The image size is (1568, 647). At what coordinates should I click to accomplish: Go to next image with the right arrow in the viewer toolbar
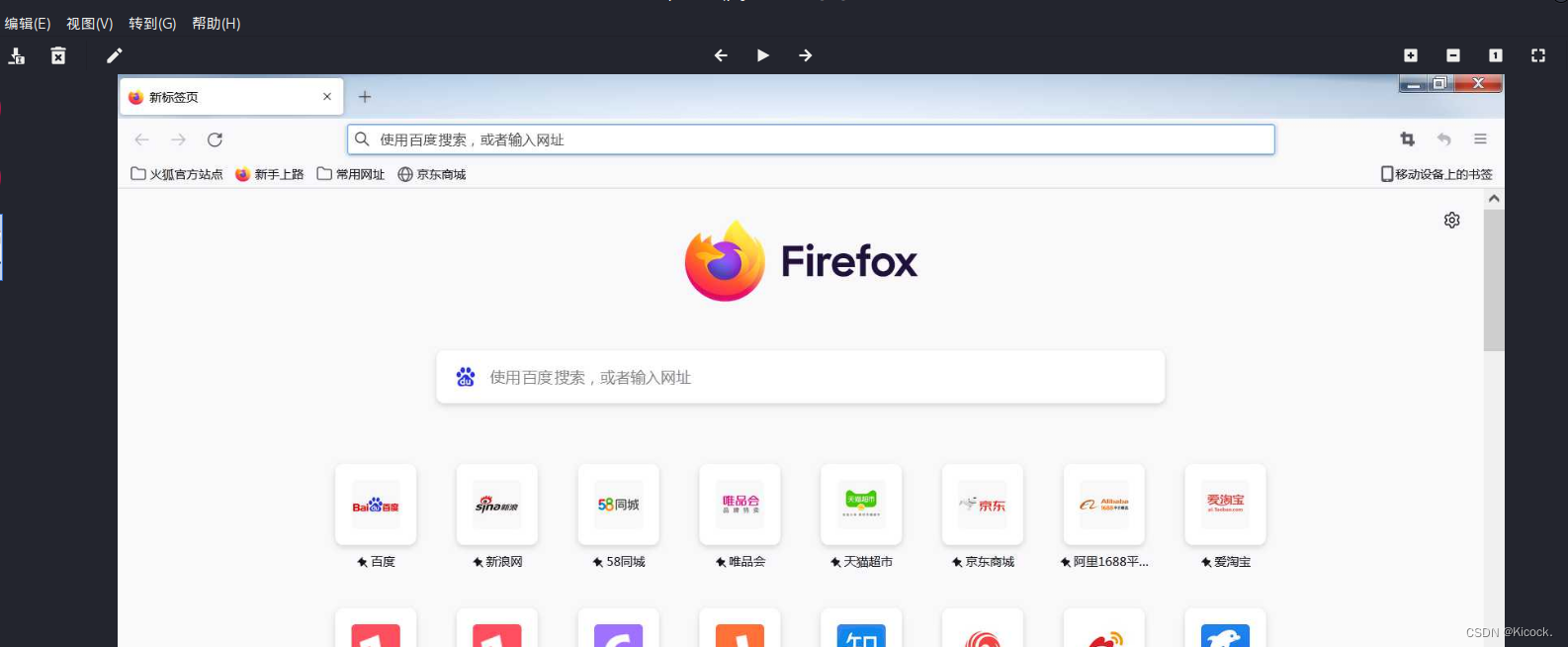click(805, 55)
